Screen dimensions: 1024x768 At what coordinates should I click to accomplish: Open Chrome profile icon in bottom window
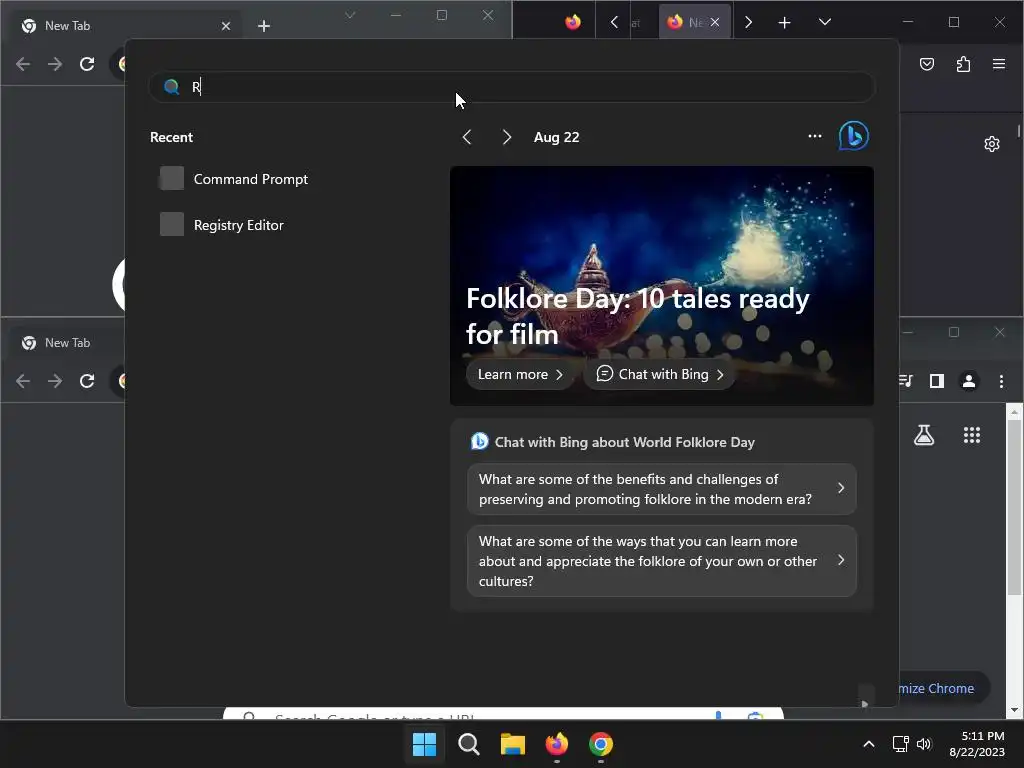pos(968,381)
